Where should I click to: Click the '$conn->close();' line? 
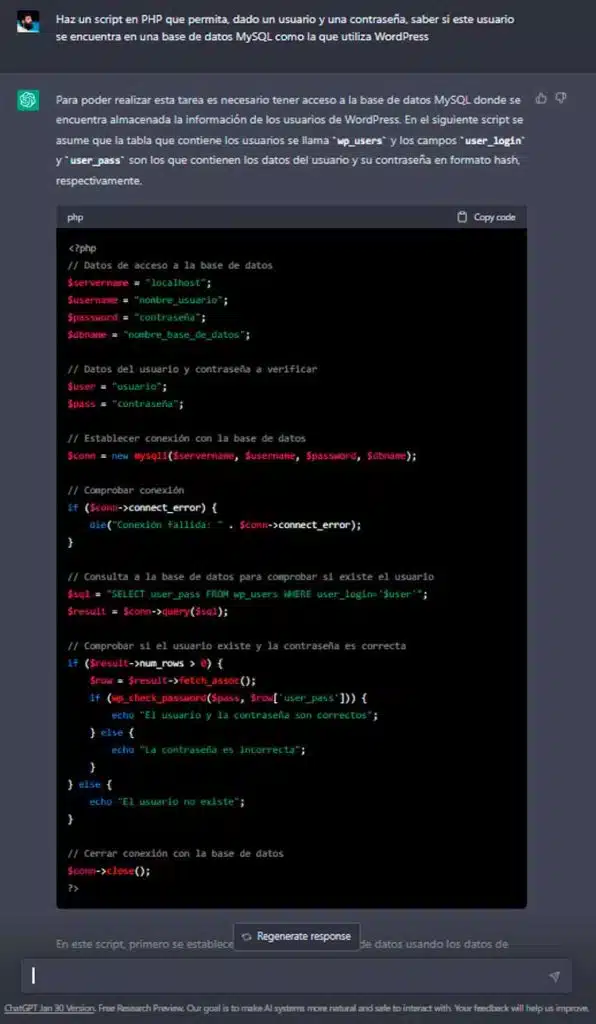point(108,871)
